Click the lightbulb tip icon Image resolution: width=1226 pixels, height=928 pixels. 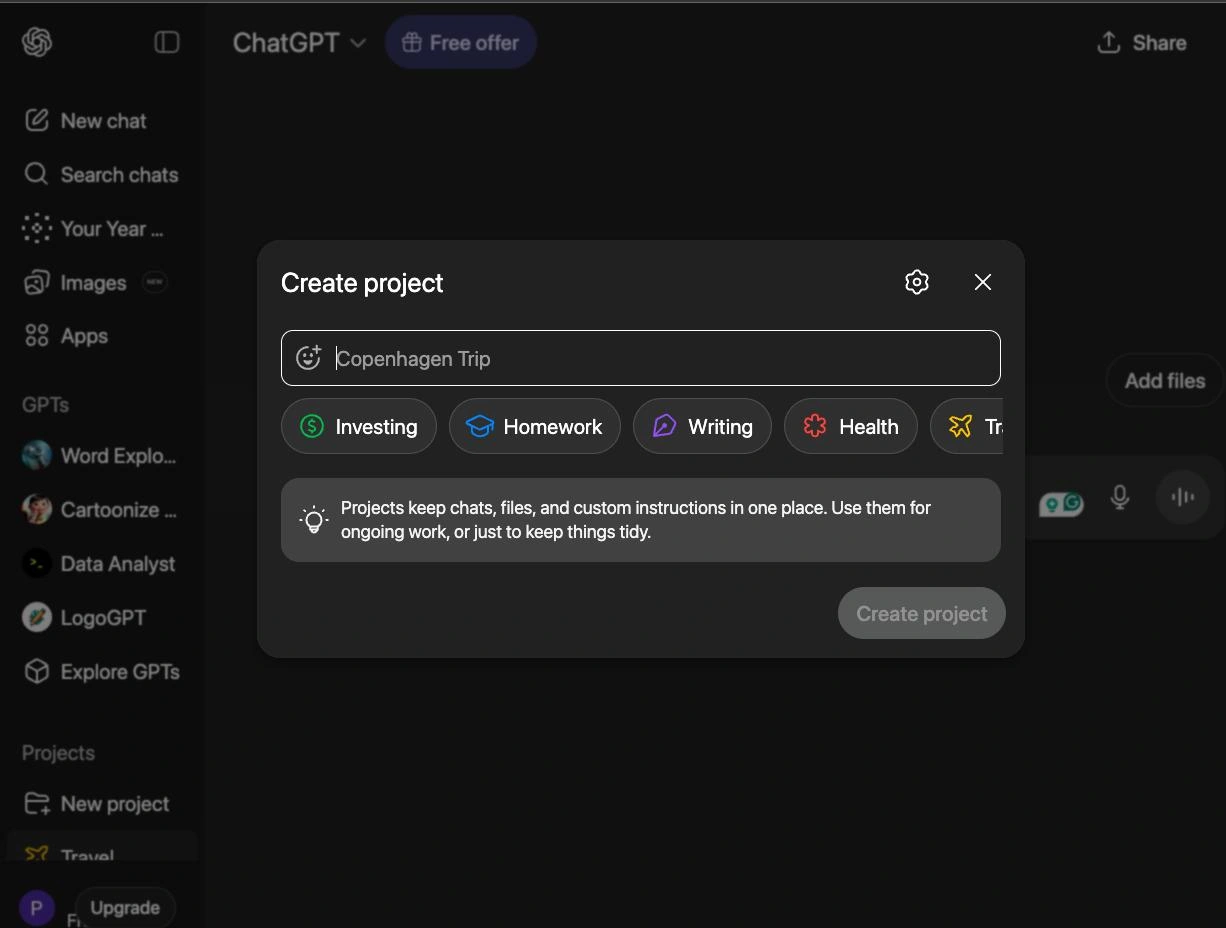(314, 519)
